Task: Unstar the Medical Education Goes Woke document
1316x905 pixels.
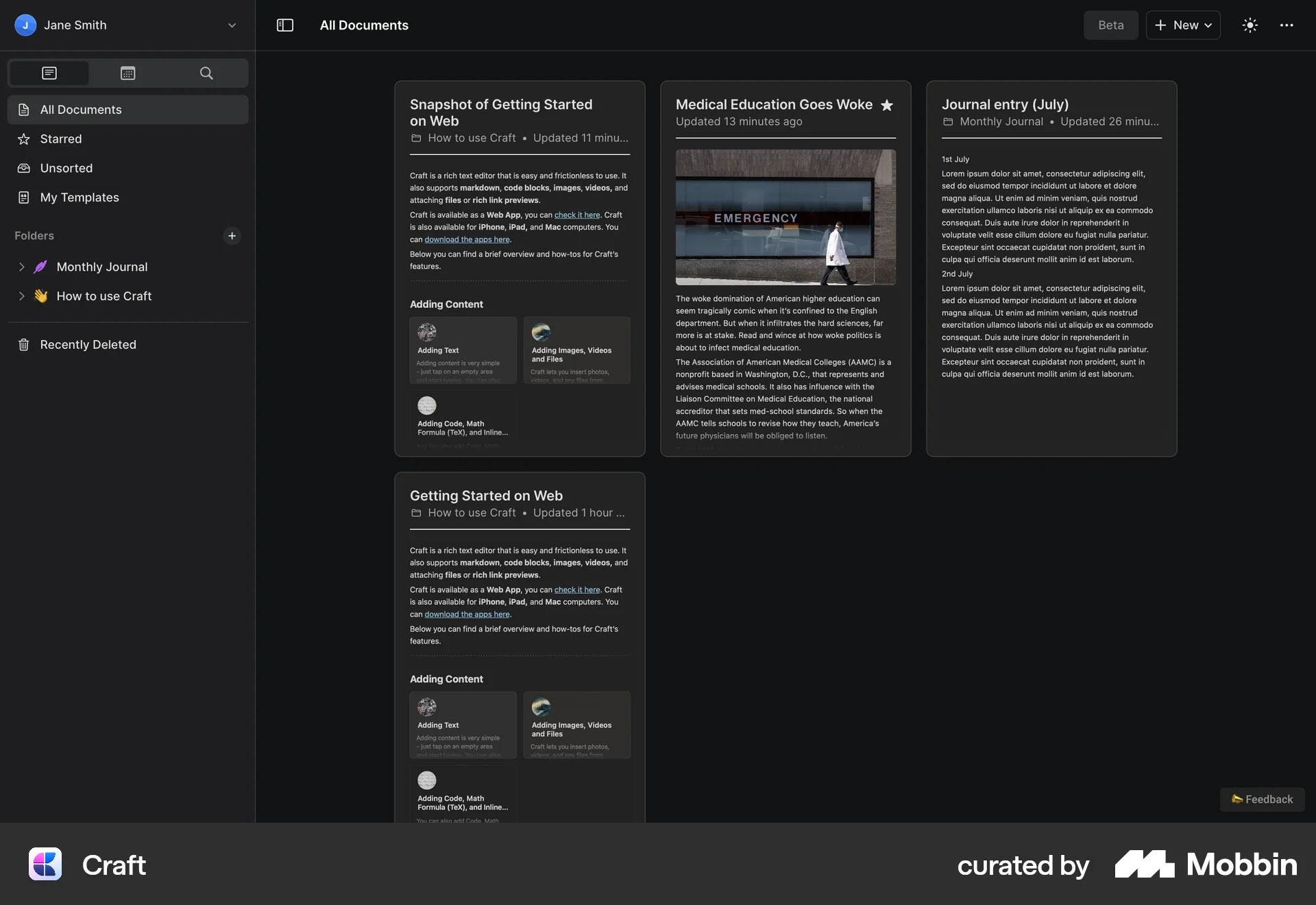Action: point(887,106)
